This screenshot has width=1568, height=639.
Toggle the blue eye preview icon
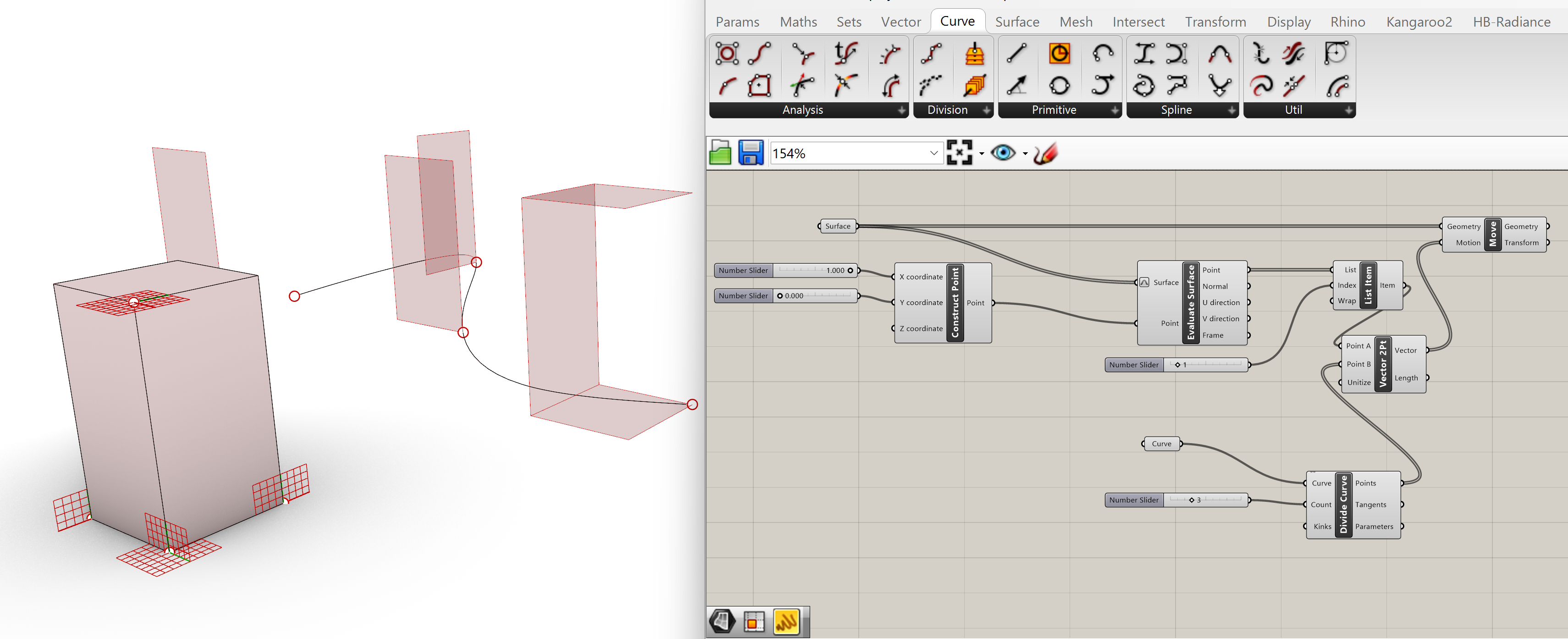pos(1003,153)
